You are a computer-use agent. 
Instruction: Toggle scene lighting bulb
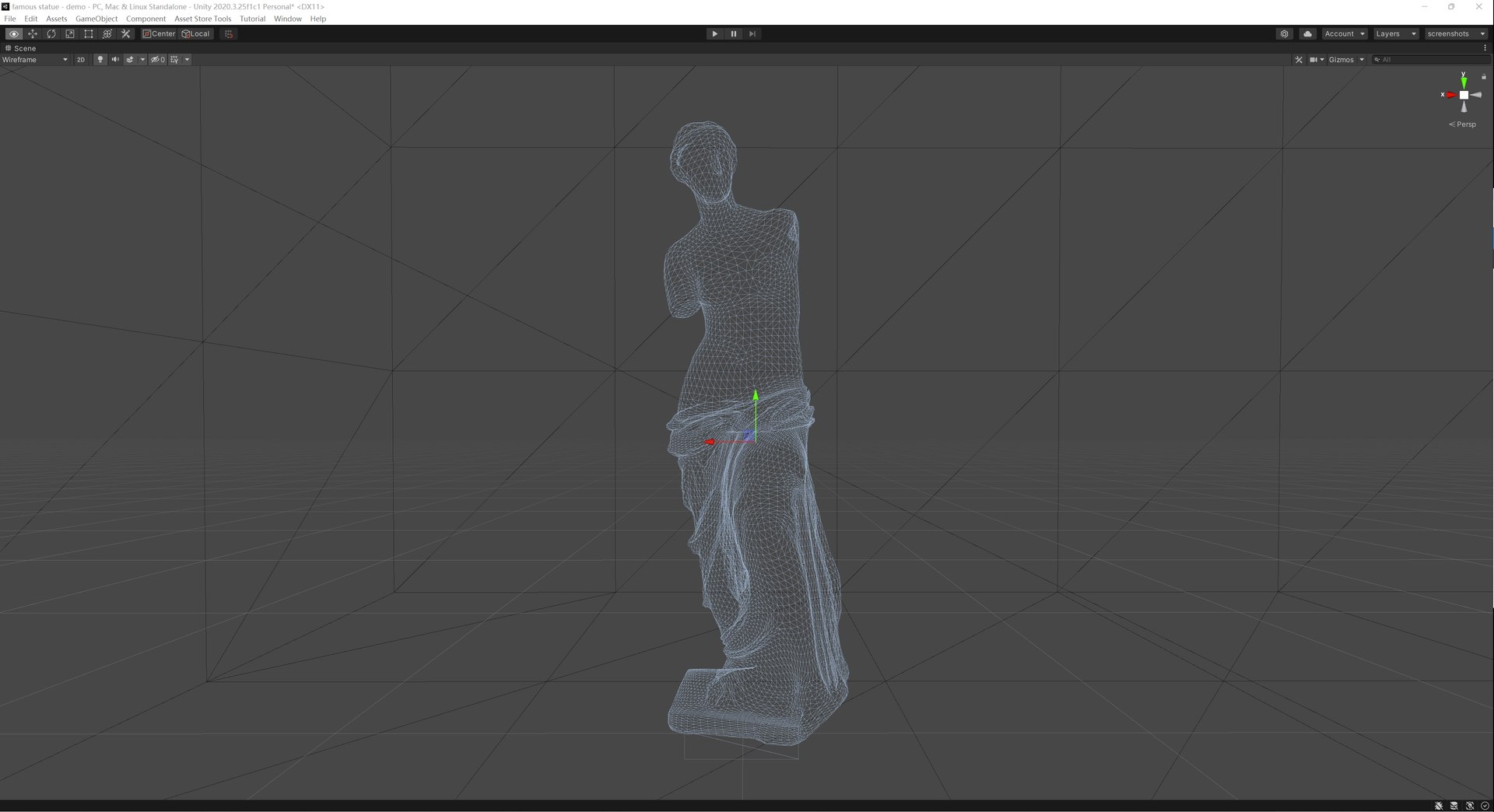pyautogui.click(x=100, y=60)
